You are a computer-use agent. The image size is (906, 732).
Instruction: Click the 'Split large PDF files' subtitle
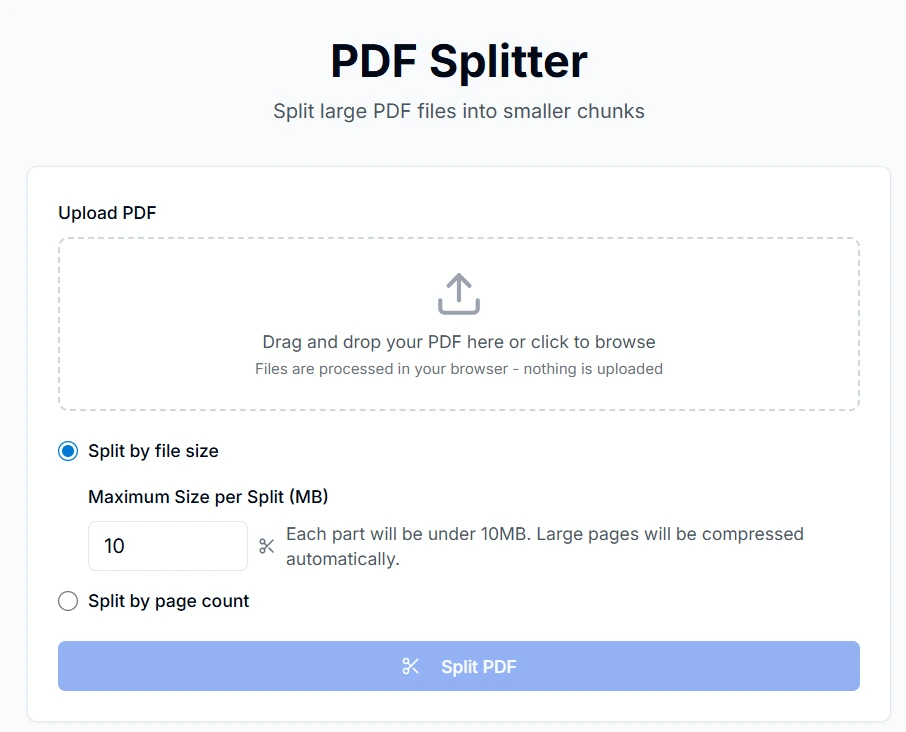pyautogui.click(x=457, y=111)
